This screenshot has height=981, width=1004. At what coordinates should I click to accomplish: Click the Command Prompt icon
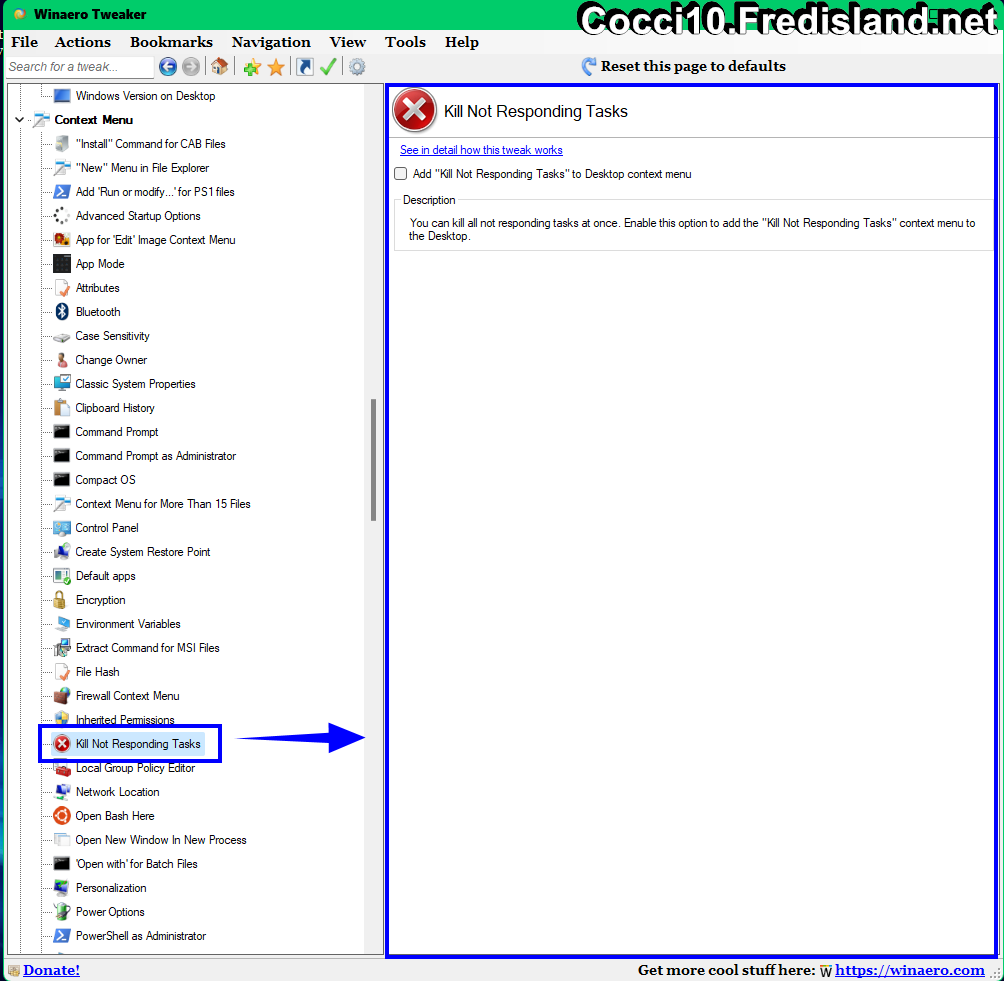(x=61, y=432)
